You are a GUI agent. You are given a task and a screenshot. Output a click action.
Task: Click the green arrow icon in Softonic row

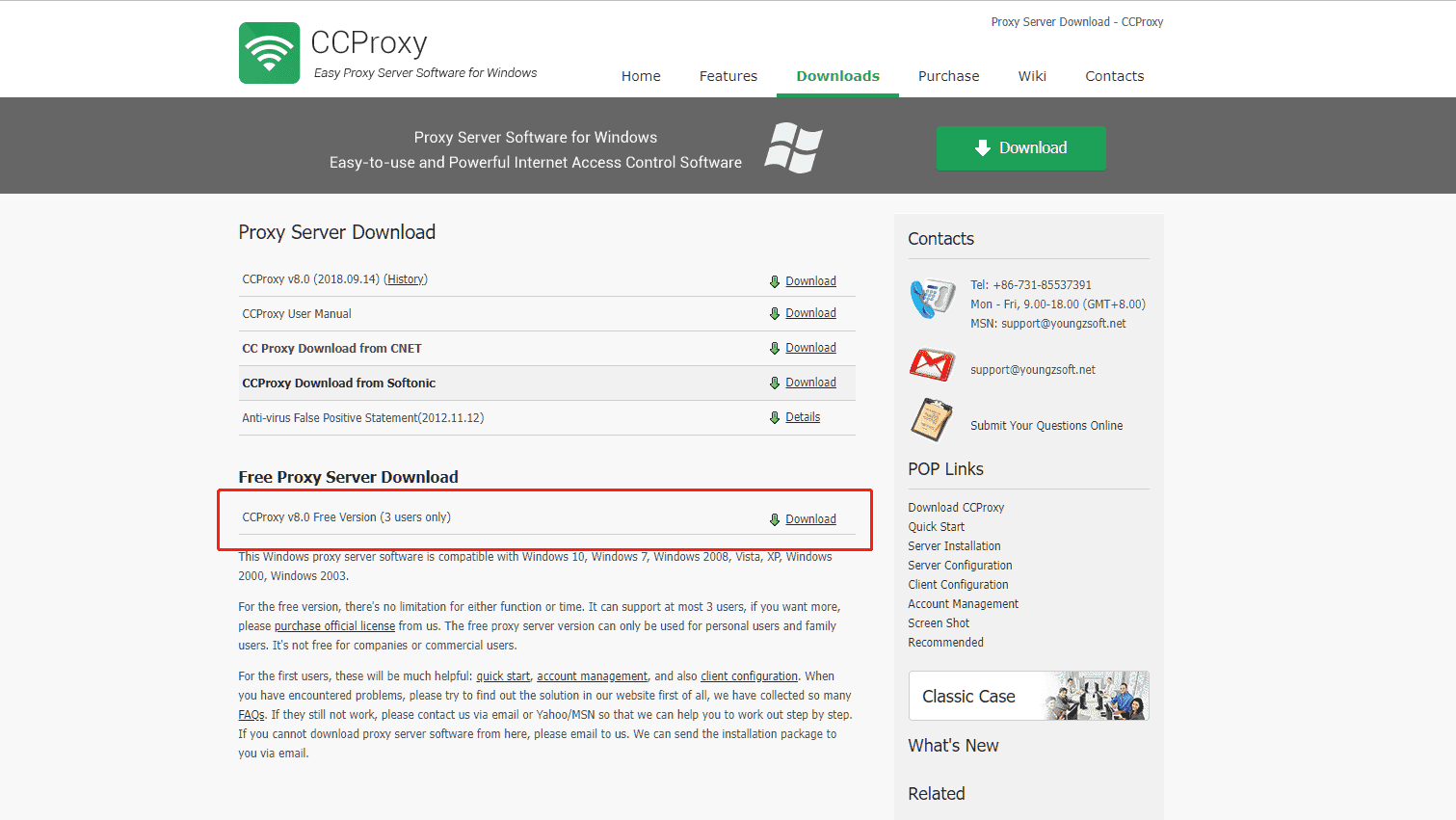[775, 383]
